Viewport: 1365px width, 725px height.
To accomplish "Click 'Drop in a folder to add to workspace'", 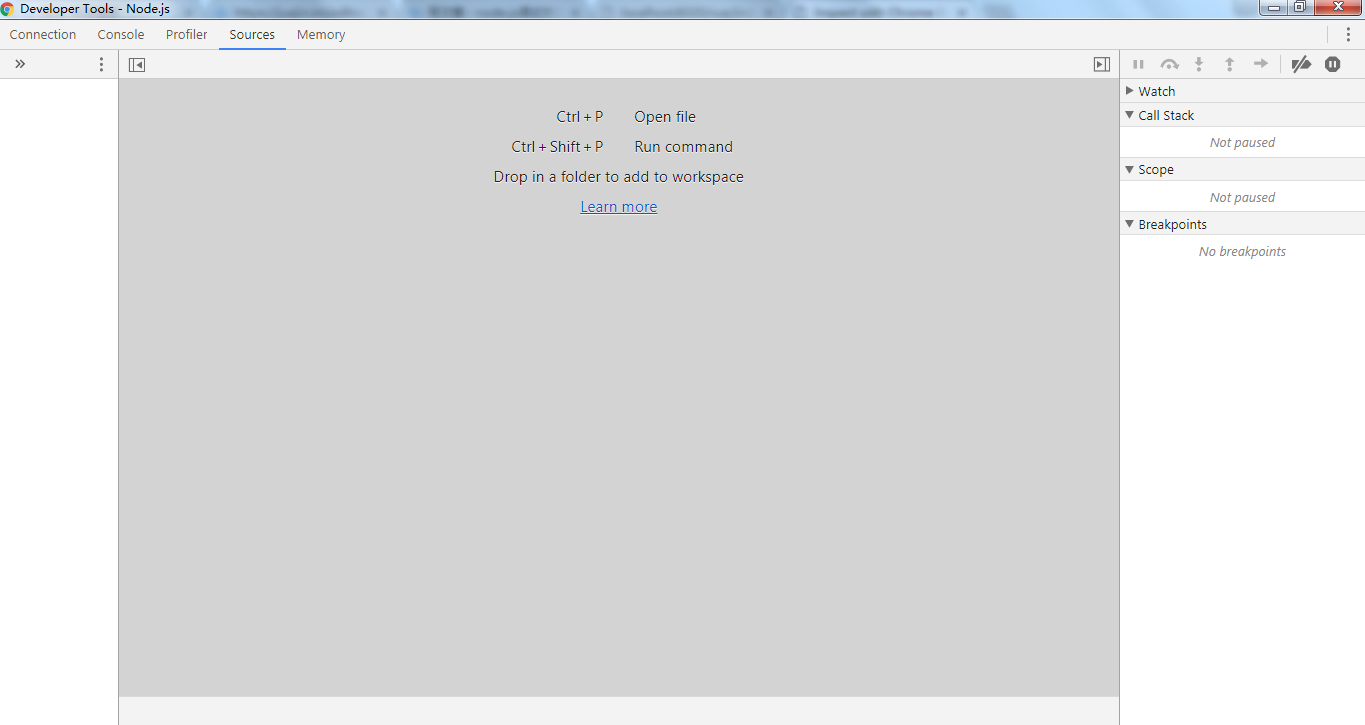I will (x=619, y=177).
